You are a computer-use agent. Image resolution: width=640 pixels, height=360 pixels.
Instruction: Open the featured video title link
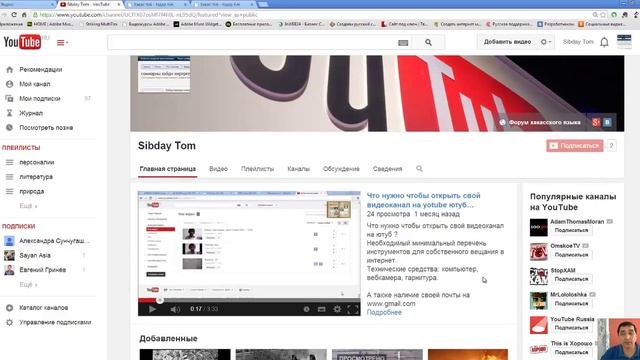(x=423, y=200)
